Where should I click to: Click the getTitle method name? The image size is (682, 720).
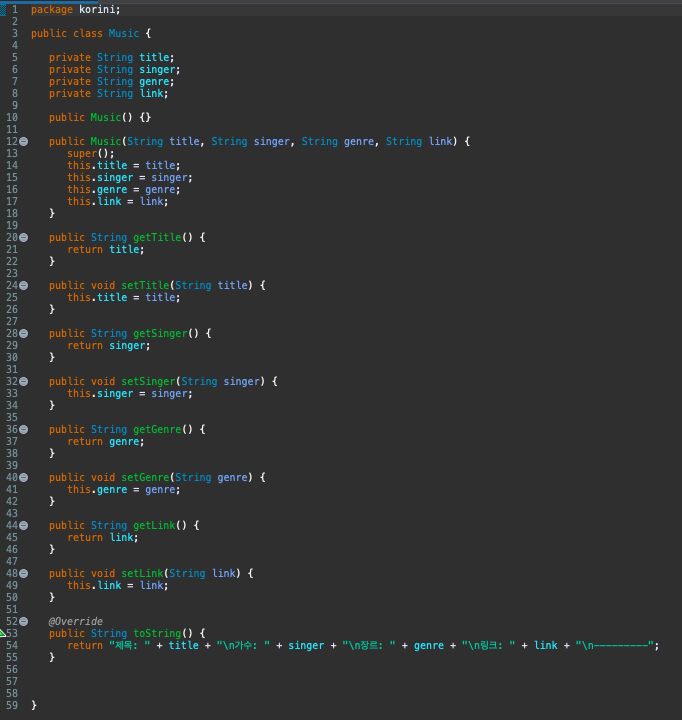(157, 237)
